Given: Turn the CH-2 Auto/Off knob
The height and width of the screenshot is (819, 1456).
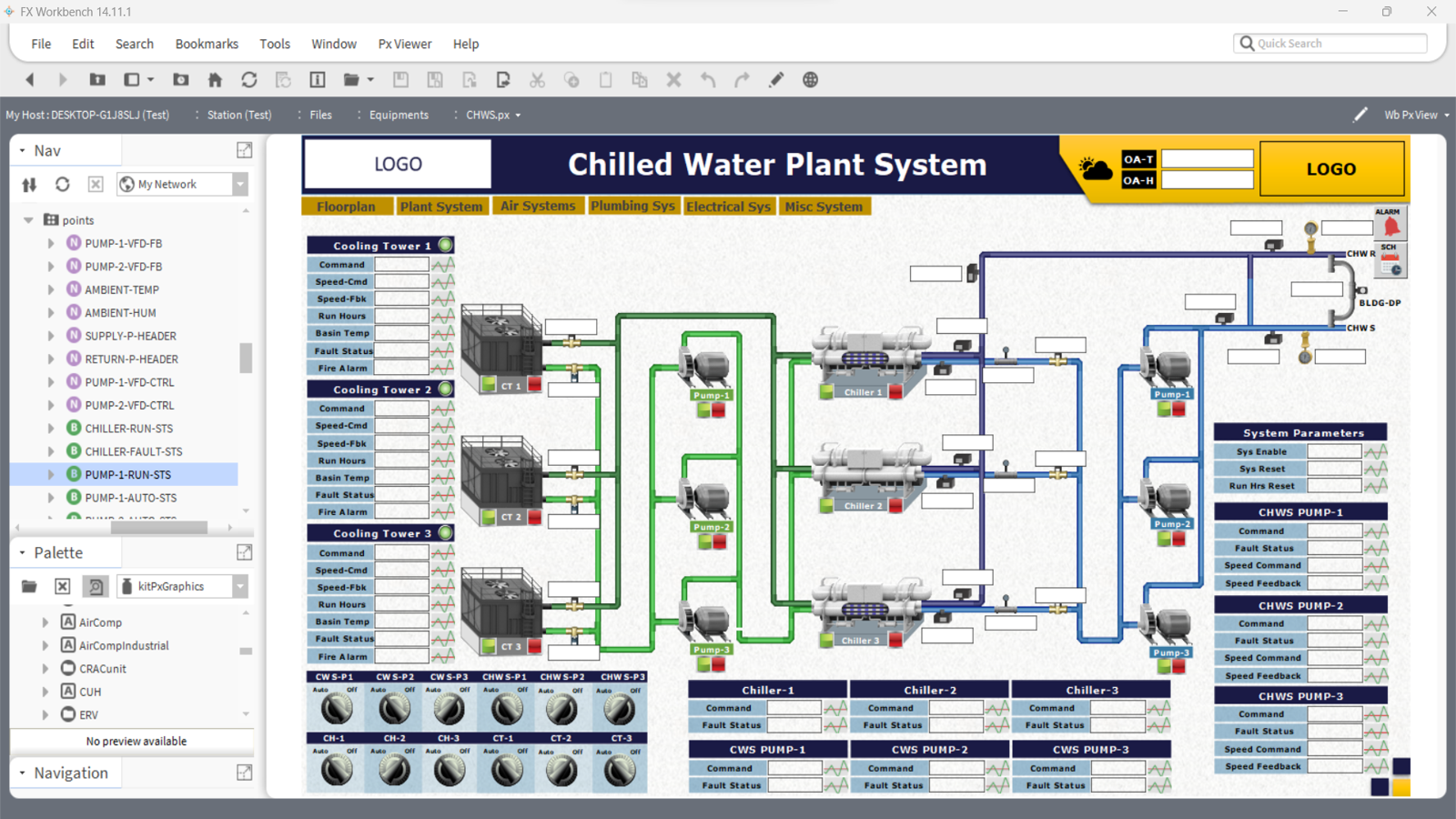Looking at the screenshot, I should (x=394, y=770).
